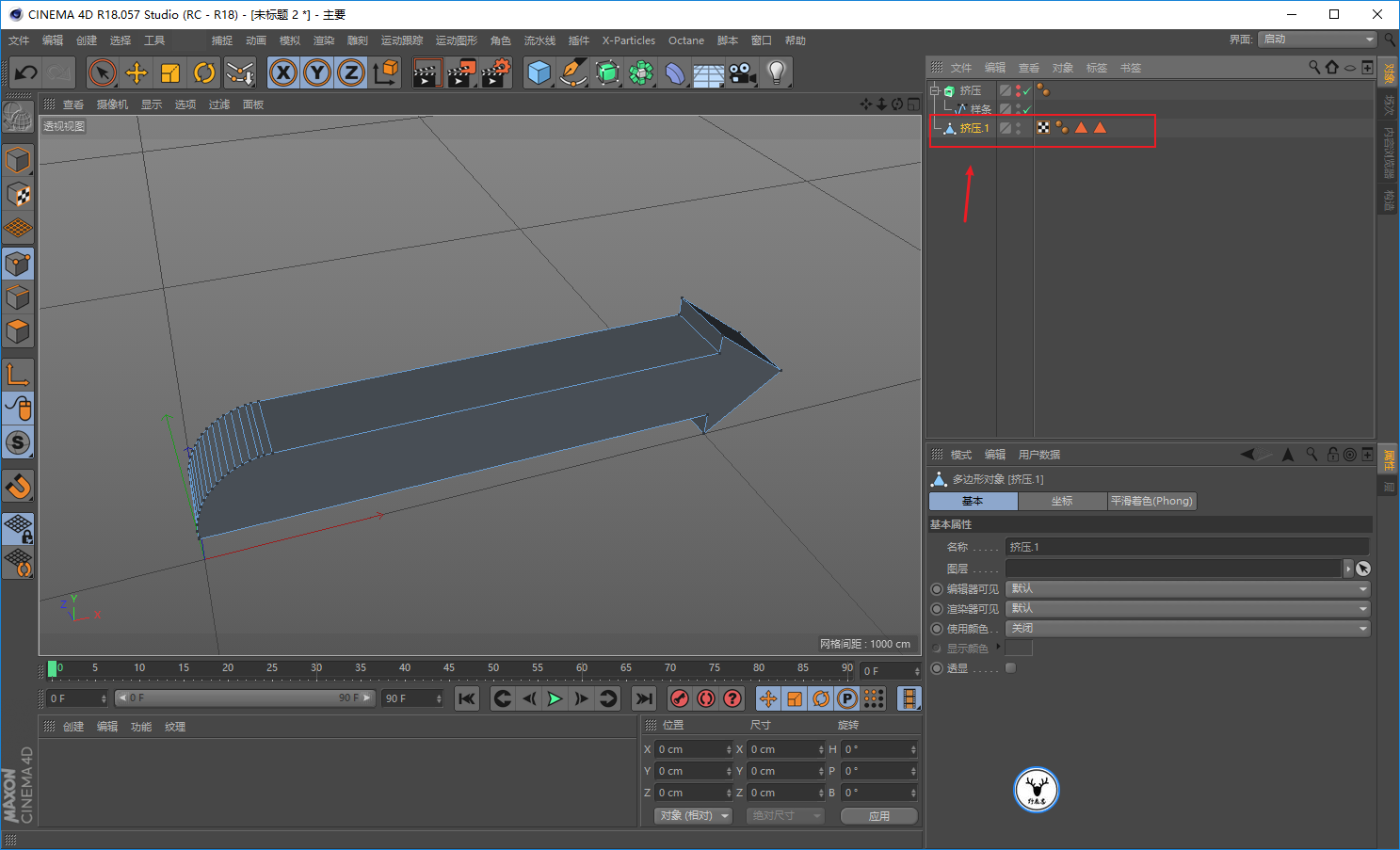Toggle visibility dots of 挤压.1 object
Image resolution: width=1400 pixels, height=850 pixels.
point(1019,128)
